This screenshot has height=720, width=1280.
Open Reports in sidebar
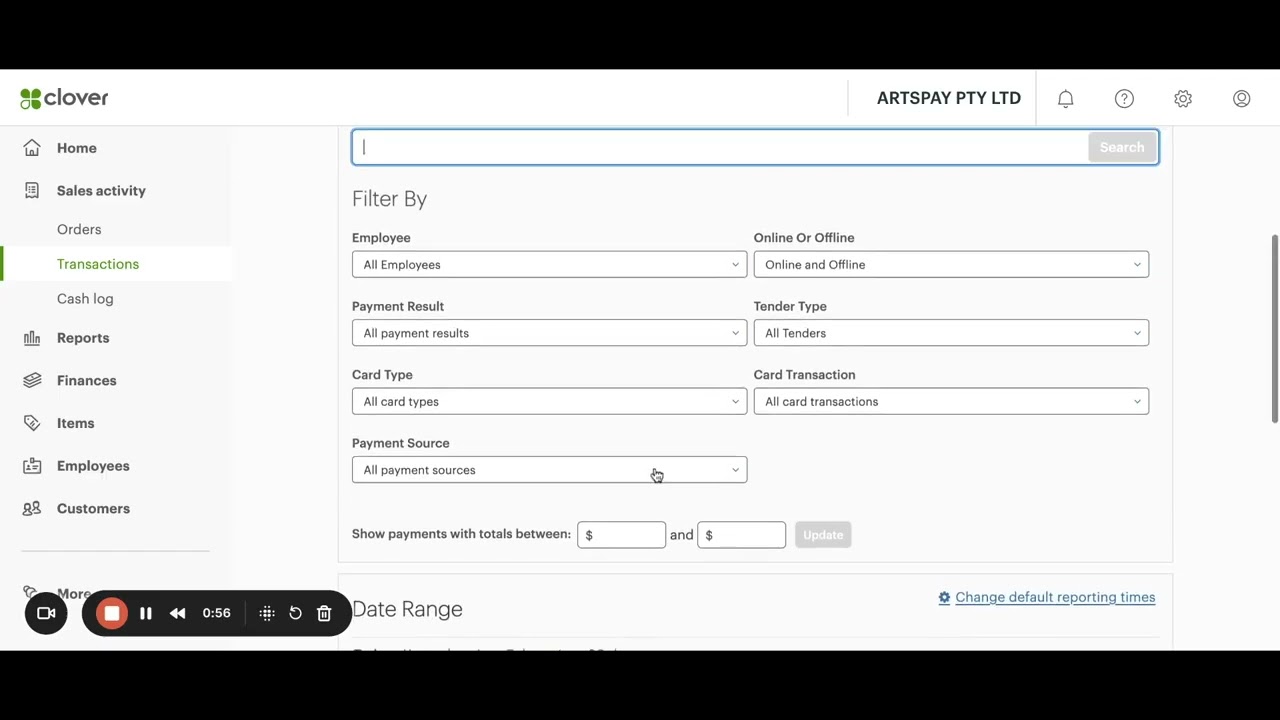pos(83,338)
